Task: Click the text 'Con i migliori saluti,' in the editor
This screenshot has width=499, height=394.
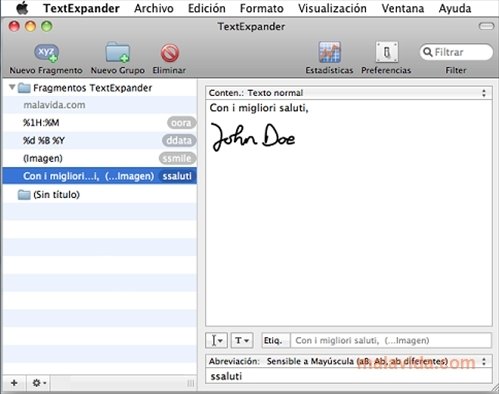Action: (x=259, y=108)
